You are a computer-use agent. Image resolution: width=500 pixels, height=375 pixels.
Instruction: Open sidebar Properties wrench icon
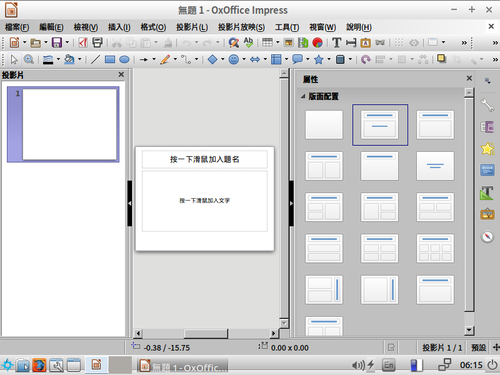pos(487,105)
